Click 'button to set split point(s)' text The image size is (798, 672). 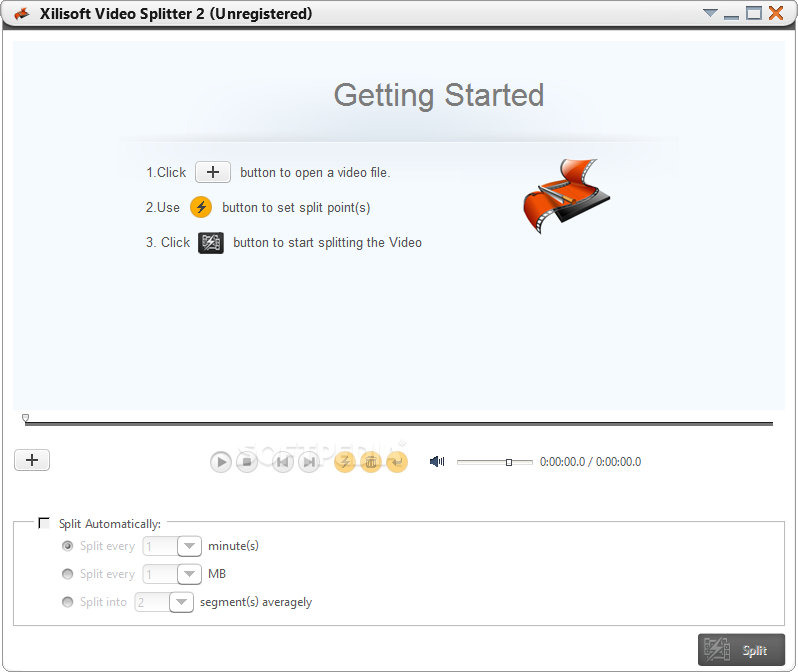(296, 208)
